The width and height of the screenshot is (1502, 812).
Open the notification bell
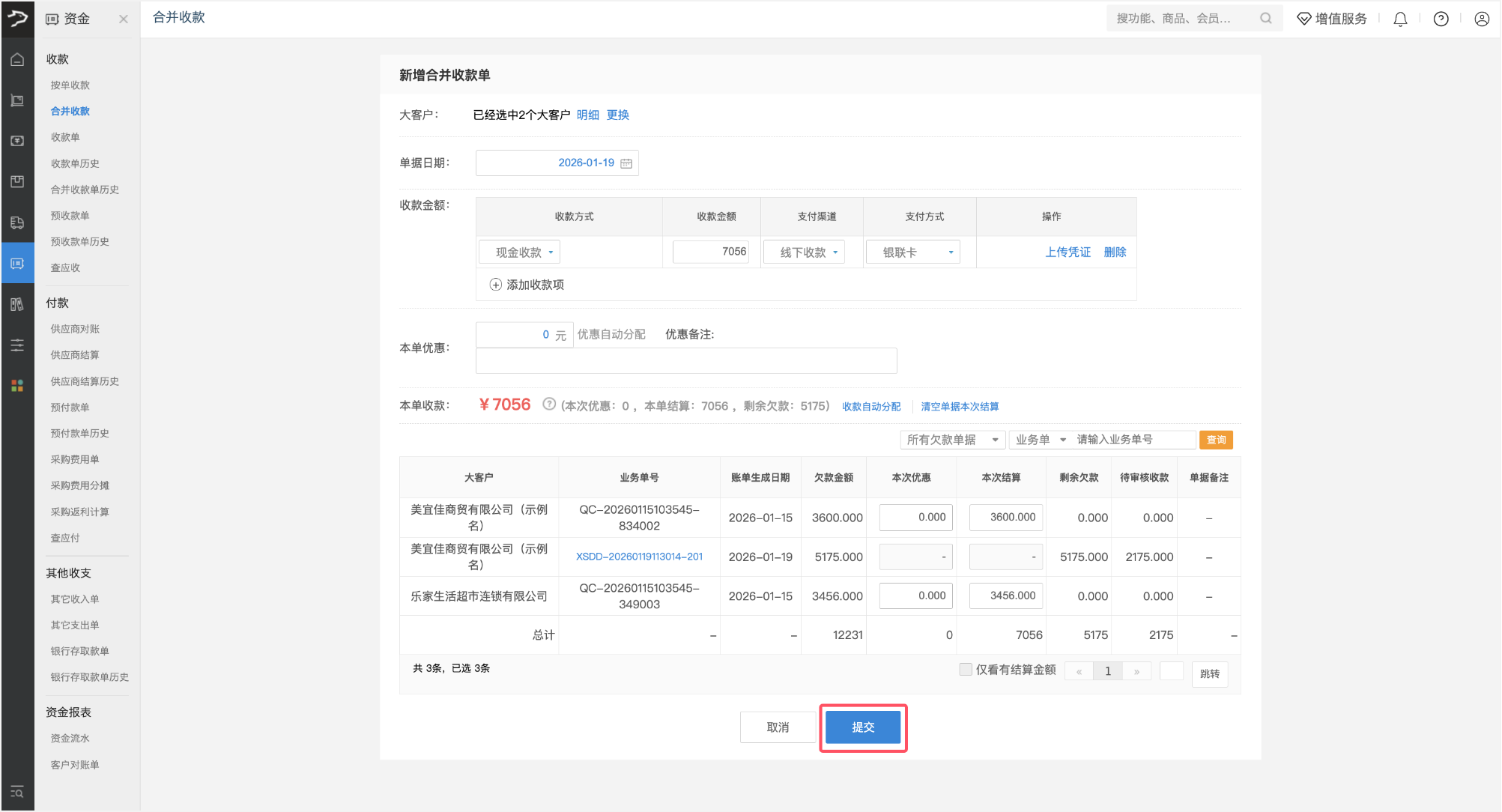1399,19
